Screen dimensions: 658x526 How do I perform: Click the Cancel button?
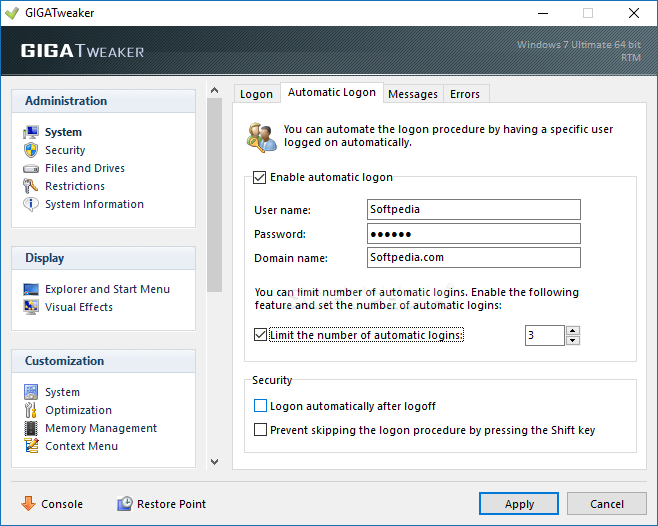(607, 504)
